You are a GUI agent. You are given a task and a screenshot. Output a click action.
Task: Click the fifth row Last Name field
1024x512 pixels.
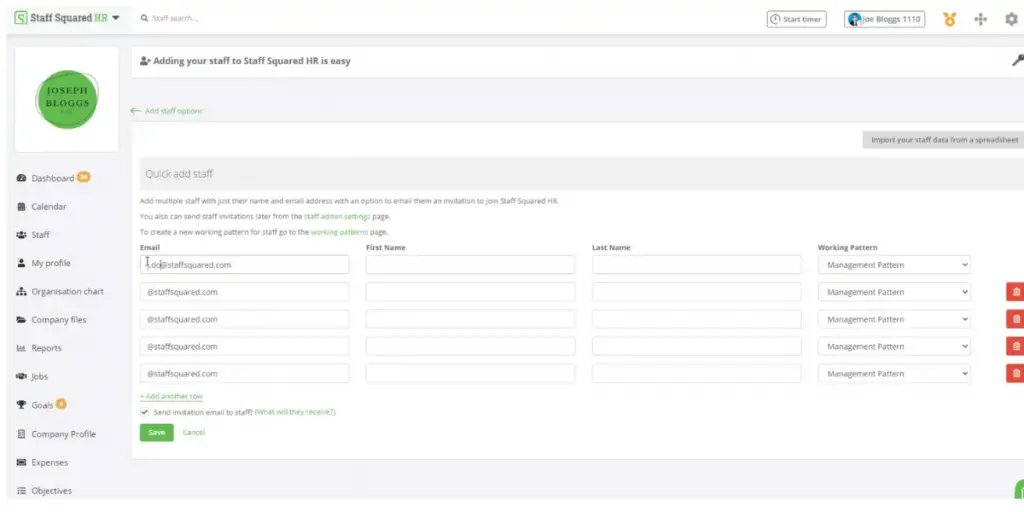coord(697,374)
